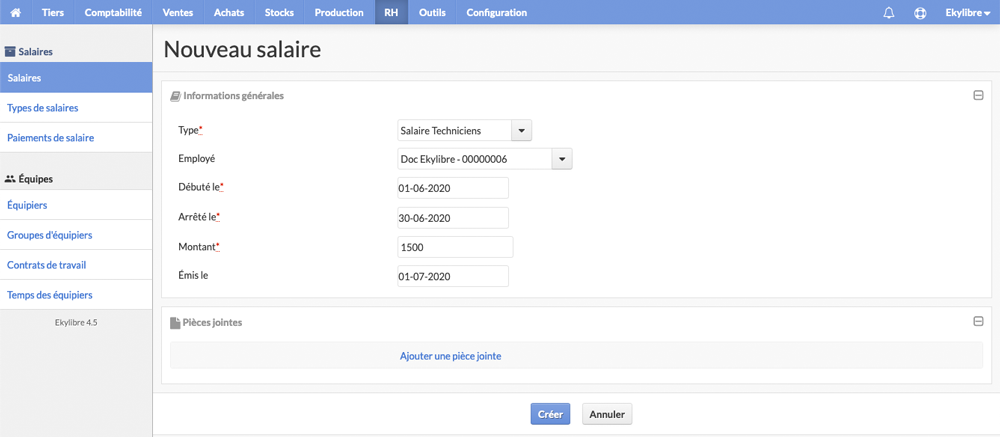This screenshot has height=437, width=1000.
Task: Open Contrats de travail
Action: [x=76, y=265]
